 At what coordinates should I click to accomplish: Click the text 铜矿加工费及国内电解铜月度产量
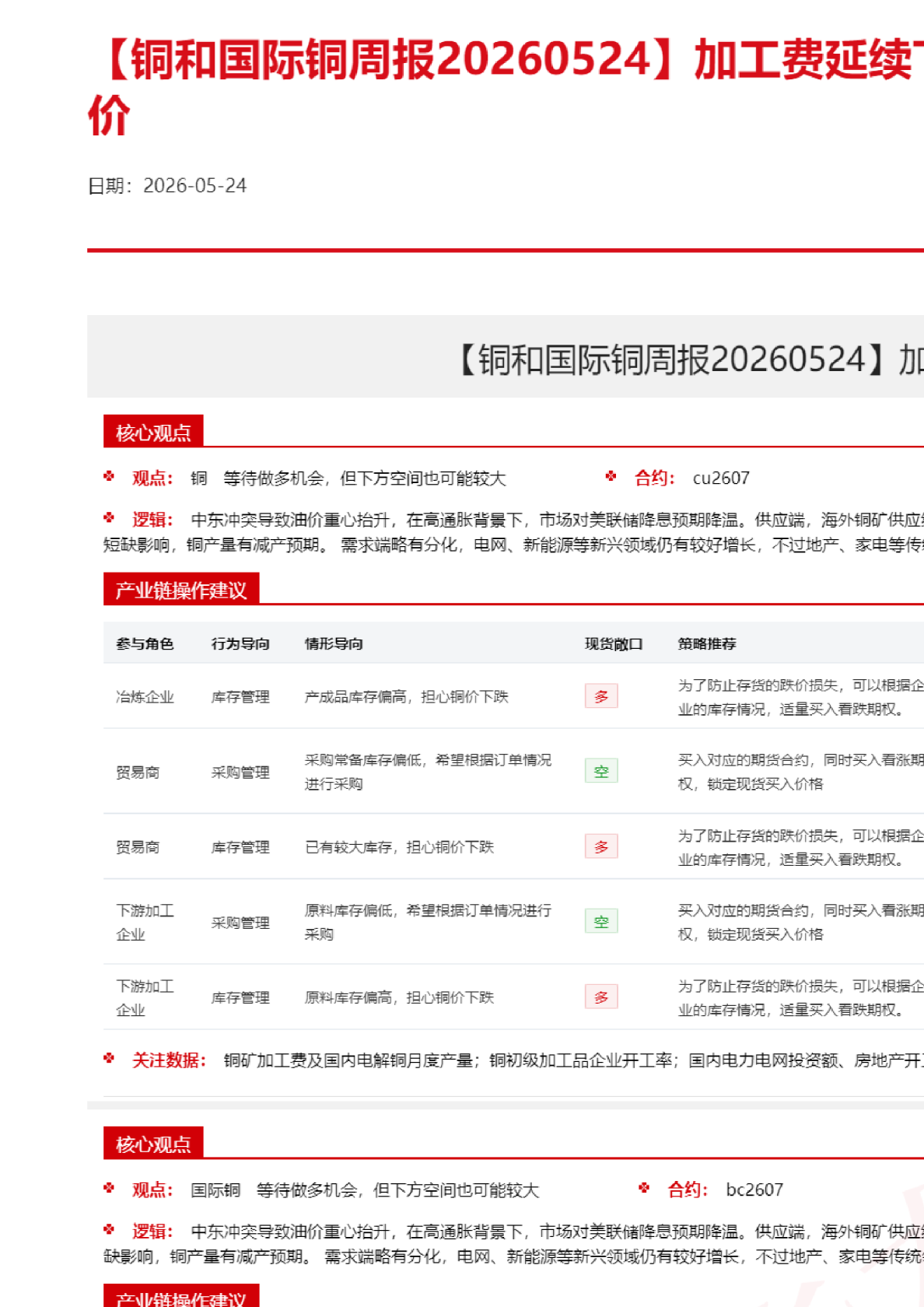[348, 1060]
